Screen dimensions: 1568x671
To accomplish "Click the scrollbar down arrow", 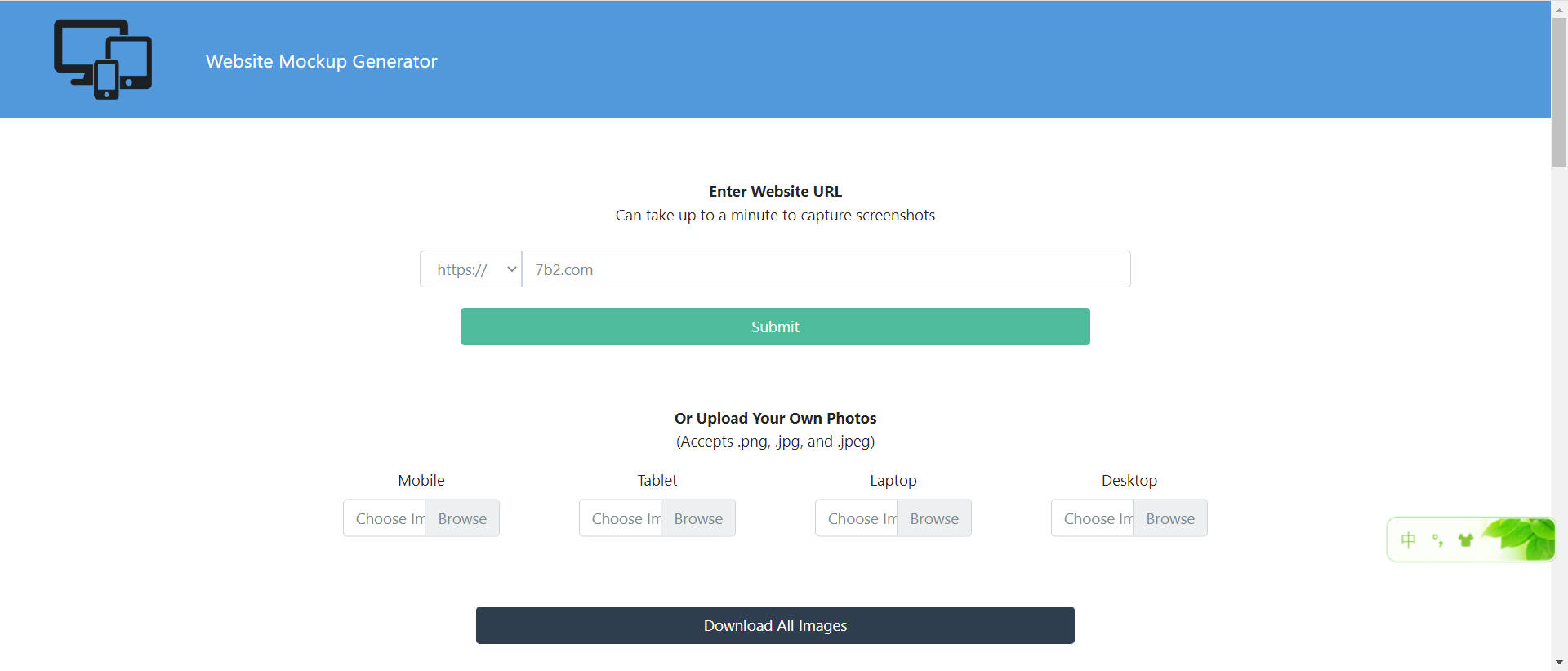I will click(1559, 662).
